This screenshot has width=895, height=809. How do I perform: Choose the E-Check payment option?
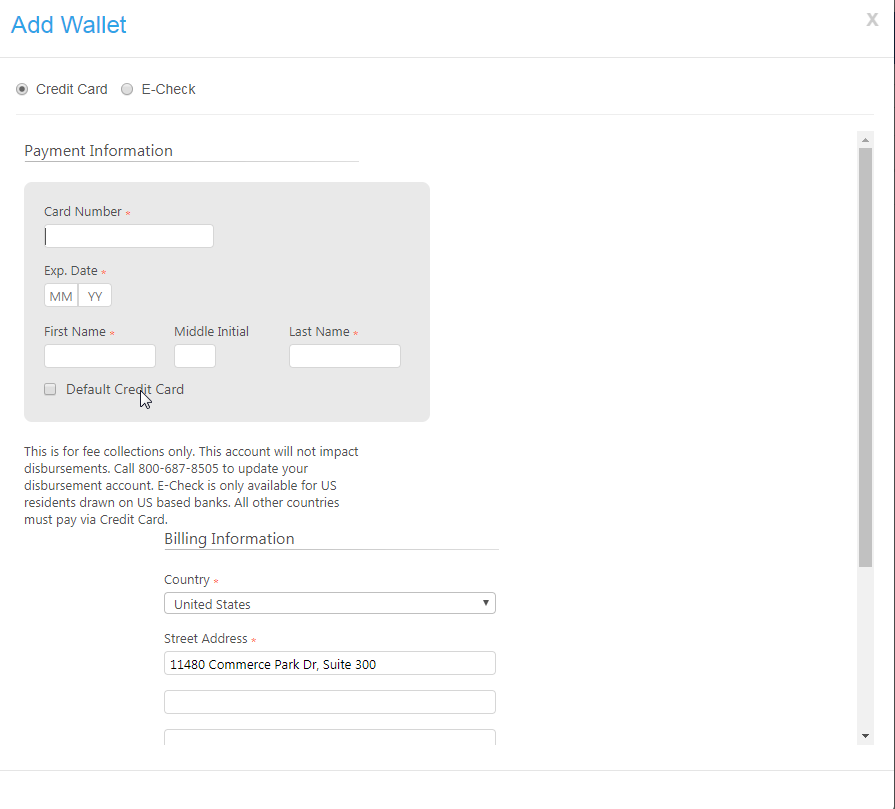click(x=127, y=89)
